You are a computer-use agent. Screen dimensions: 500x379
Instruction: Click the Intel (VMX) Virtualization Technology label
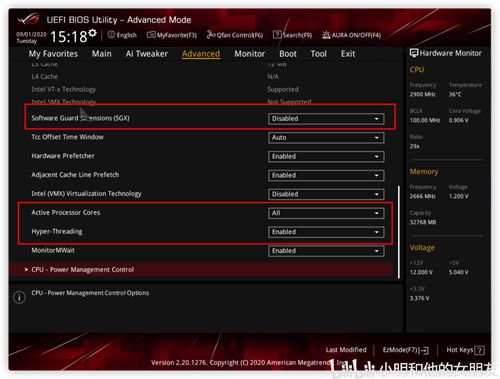(86, 194)
